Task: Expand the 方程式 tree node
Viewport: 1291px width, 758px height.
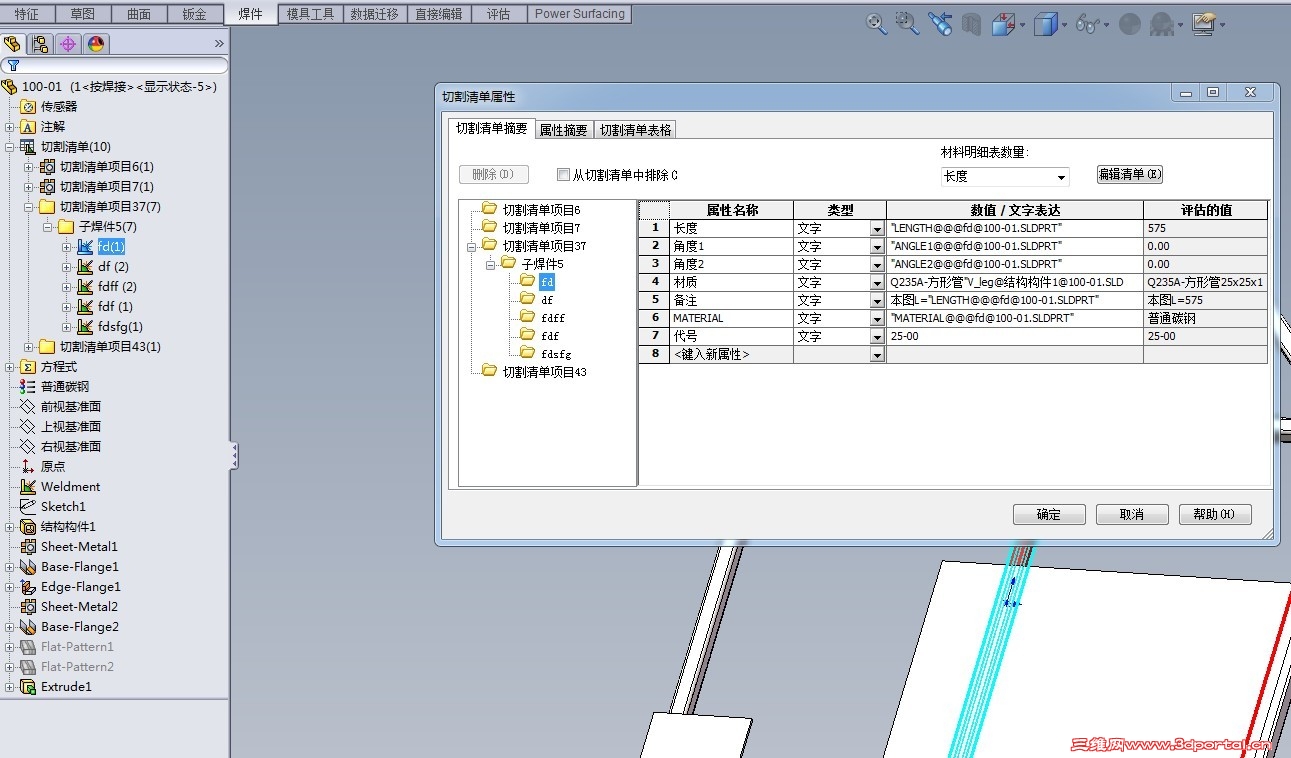Action: [x=10, y=367]
